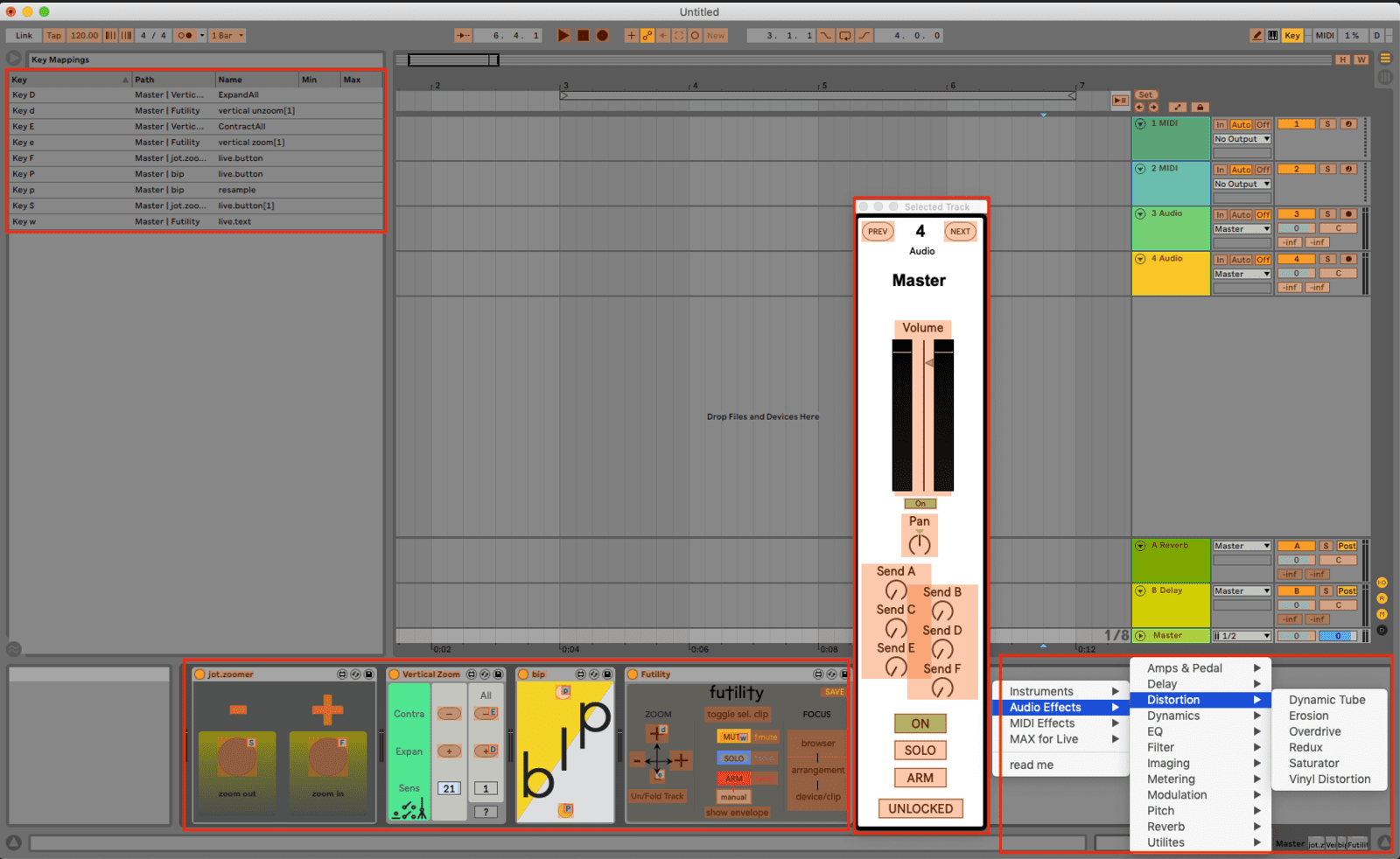Click the Futility SAVE button
Image resolution: width=1400 pixels, height=859 pixels.
coord(834,692)
